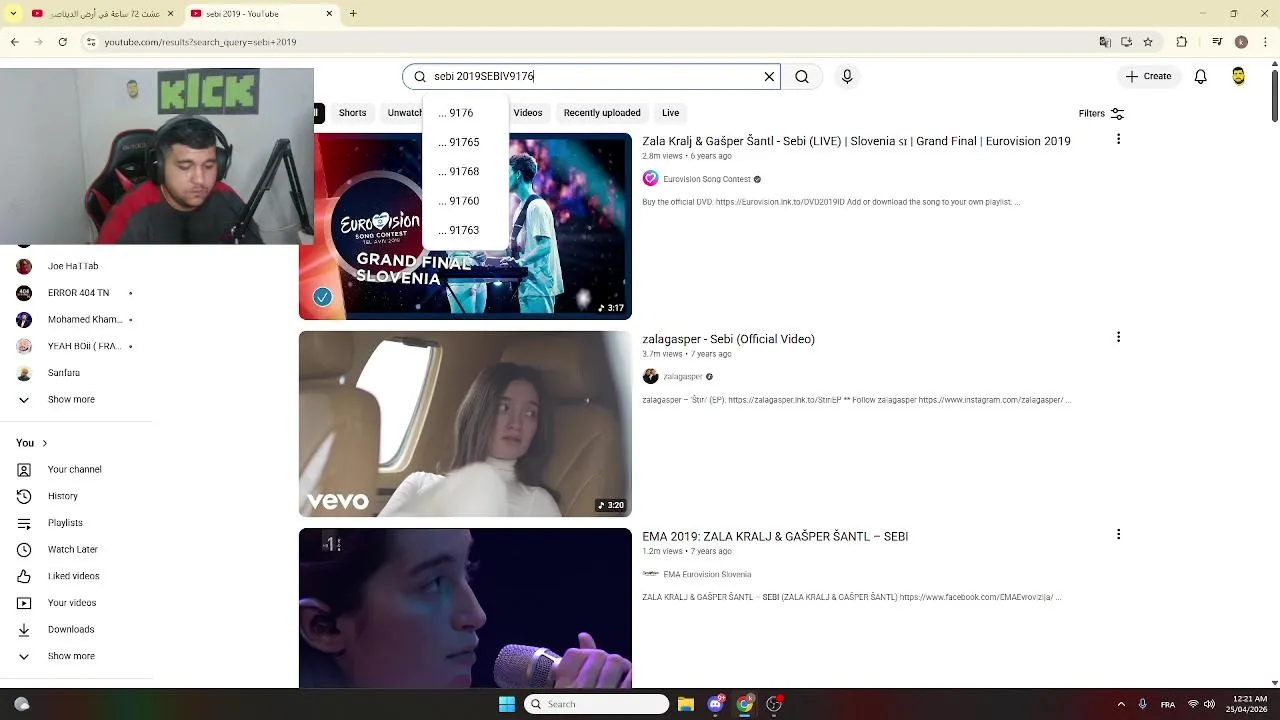1280x720 pixels.
Task: Bookmark this page with the star icon
Action: click(1148, 42)
